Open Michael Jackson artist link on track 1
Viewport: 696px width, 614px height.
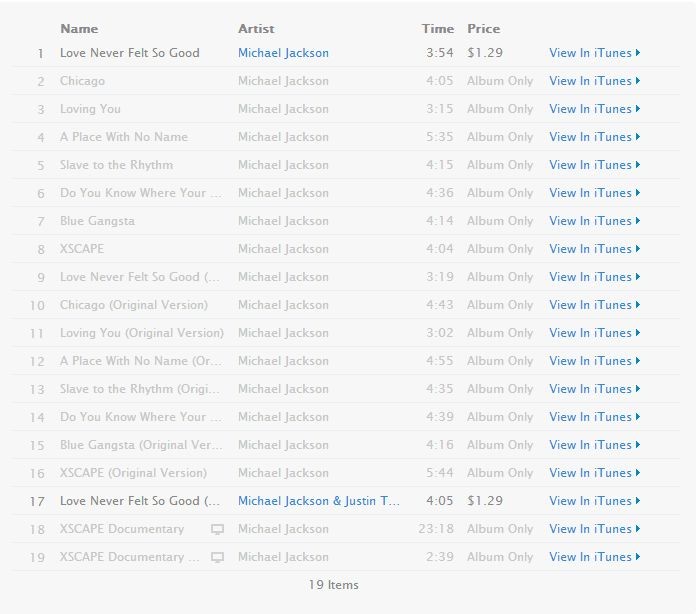click(x=283, y=53)
